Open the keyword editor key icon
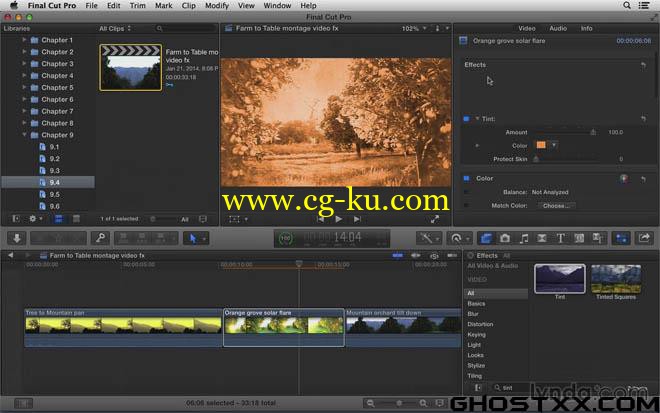The width and height of the screenshot is (660, 413). click(x=100, y=238)
